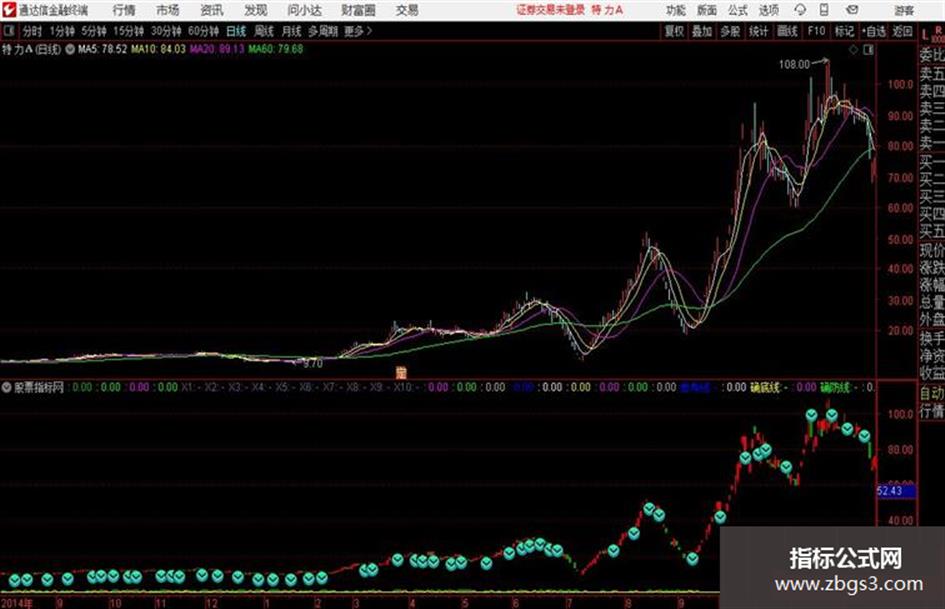The width and height of the screenshot is (945, 609).
Task: Click the 画线 drawing tool button
Action: pyautogui.click(x=787, y=31)
